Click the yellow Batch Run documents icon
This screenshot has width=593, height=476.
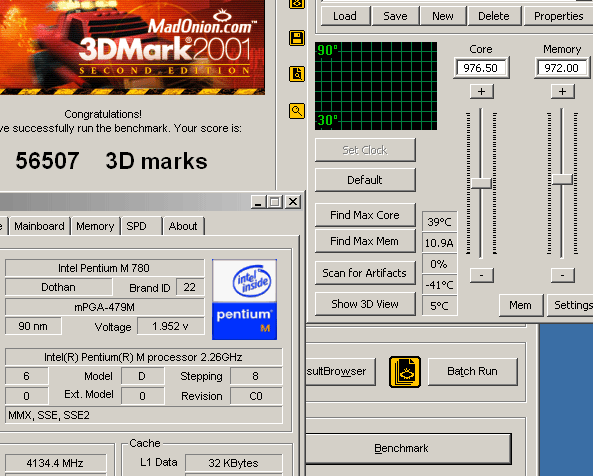405,372
